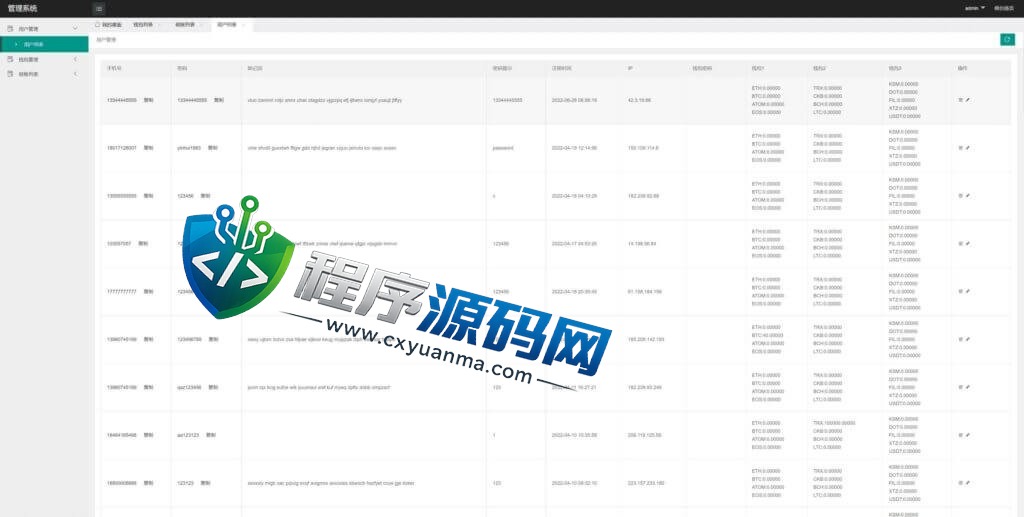
Task: Click the green refresh button
Action: point(1007,40)
